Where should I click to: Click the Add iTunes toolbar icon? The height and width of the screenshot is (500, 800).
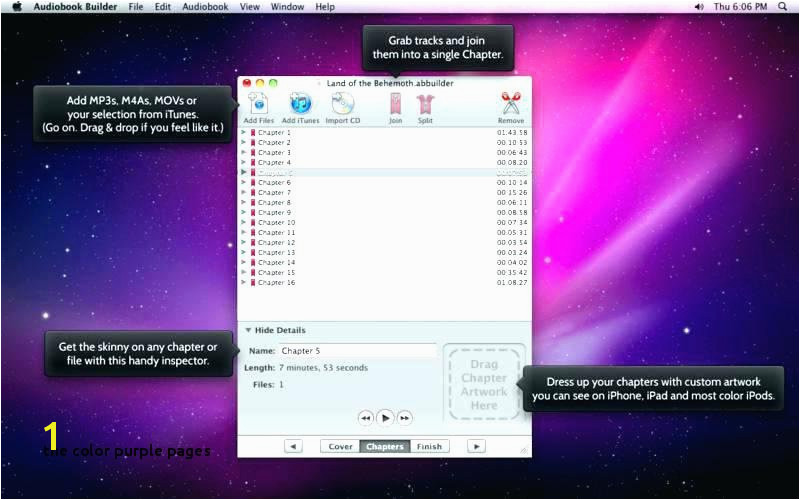301,104
